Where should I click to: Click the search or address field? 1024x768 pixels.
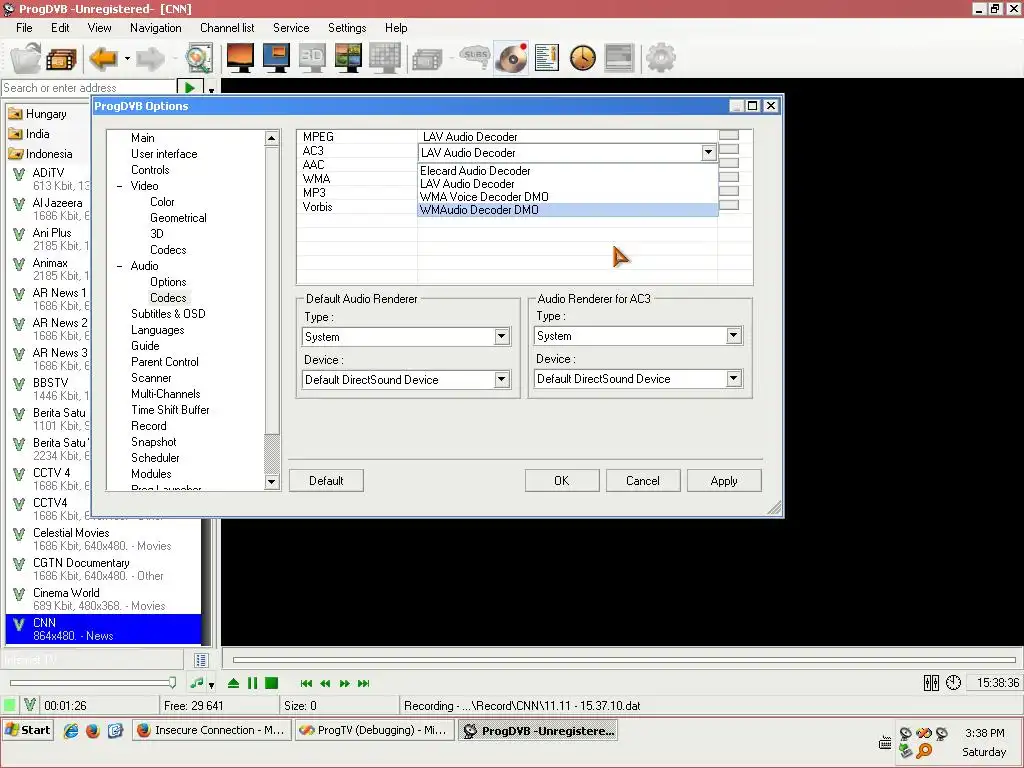pyautogui.click(x=89, y=88)
